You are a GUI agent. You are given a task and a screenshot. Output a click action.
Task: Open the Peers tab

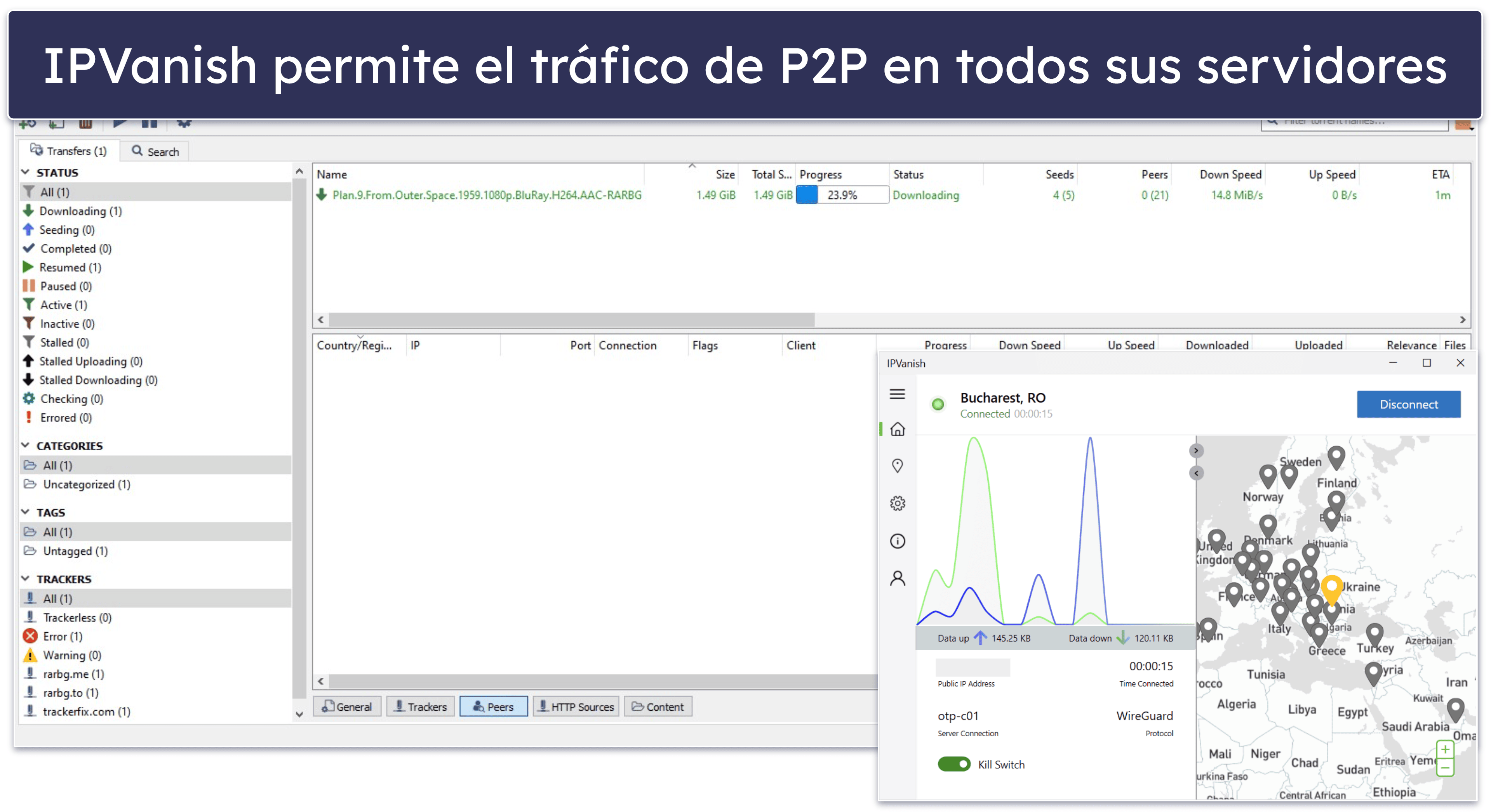(494, 707)
